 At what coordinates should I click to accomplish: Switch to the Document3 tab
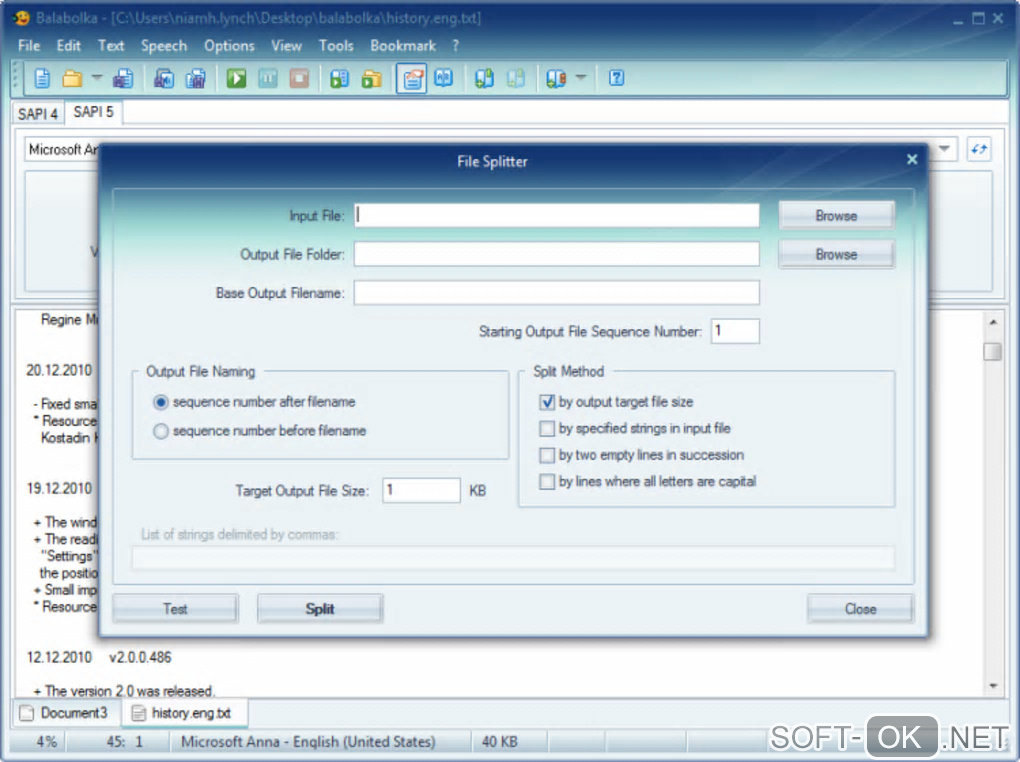click(64, 713)
